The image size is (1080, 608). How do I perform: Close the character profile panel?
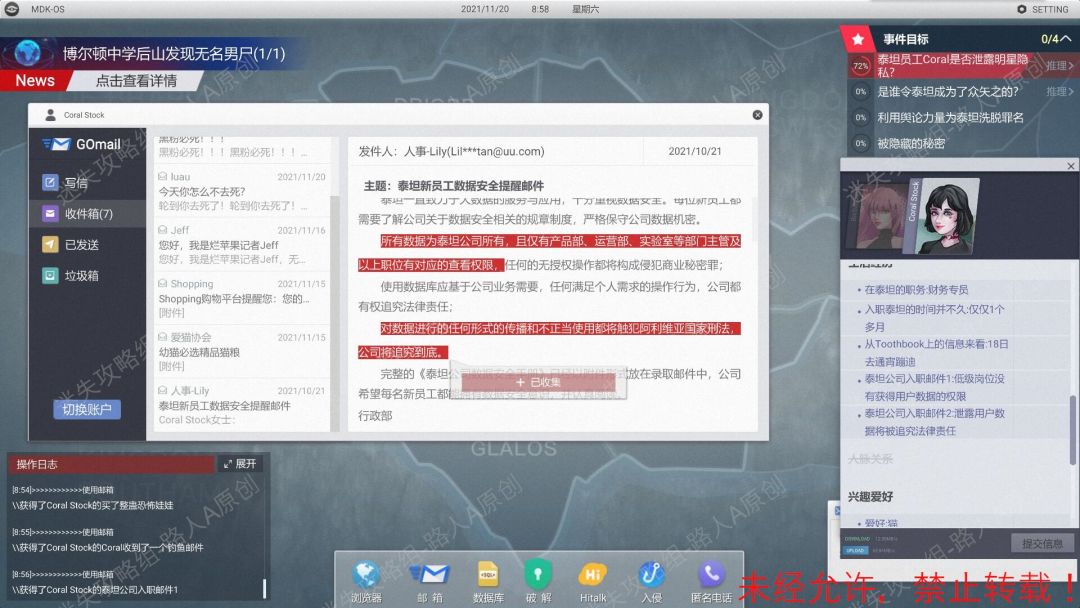[x=1070, y=166]
